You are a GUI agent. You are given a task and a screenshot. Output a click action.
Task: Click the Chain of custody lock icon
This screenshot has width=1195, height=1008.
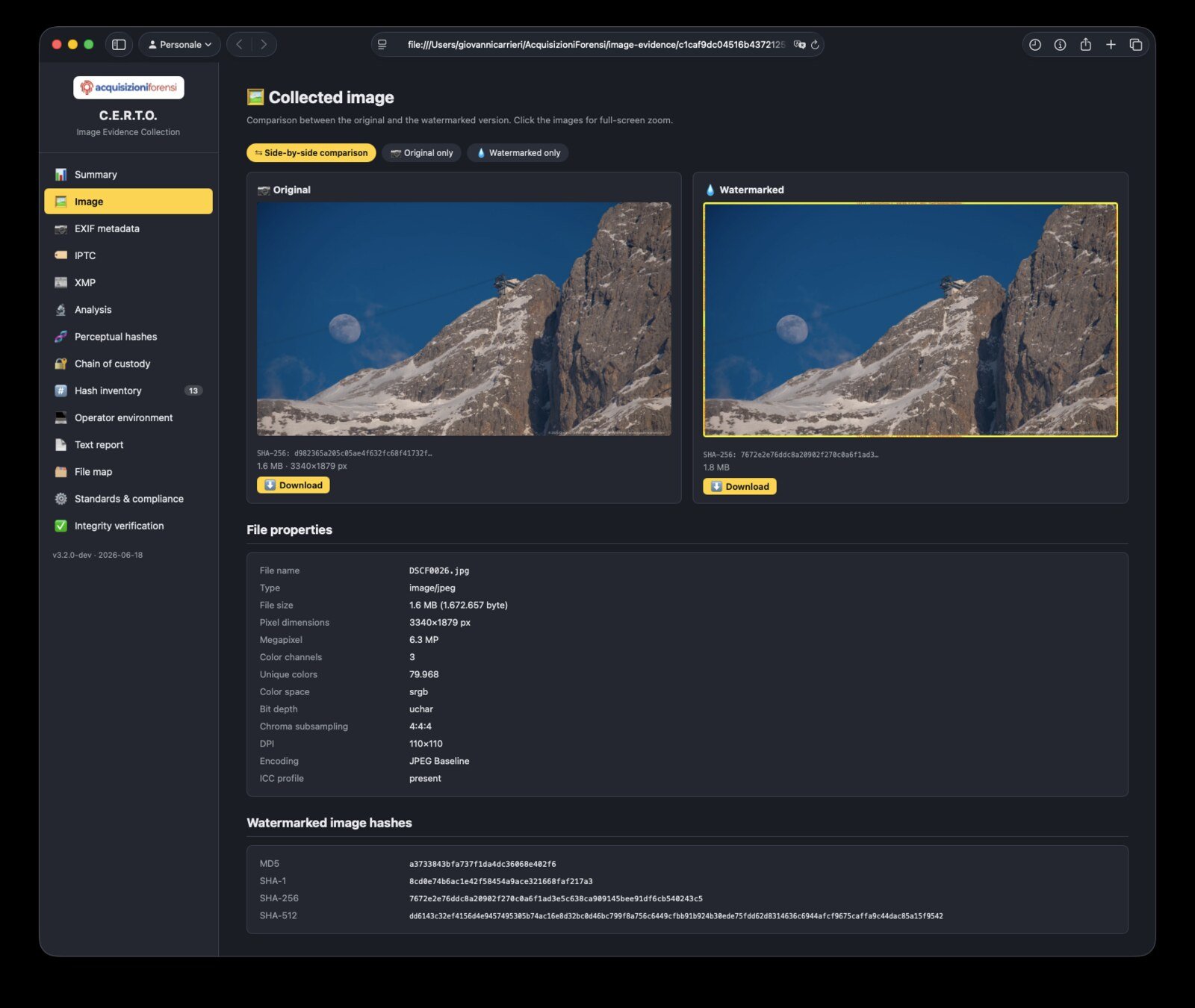coord(60,364)
